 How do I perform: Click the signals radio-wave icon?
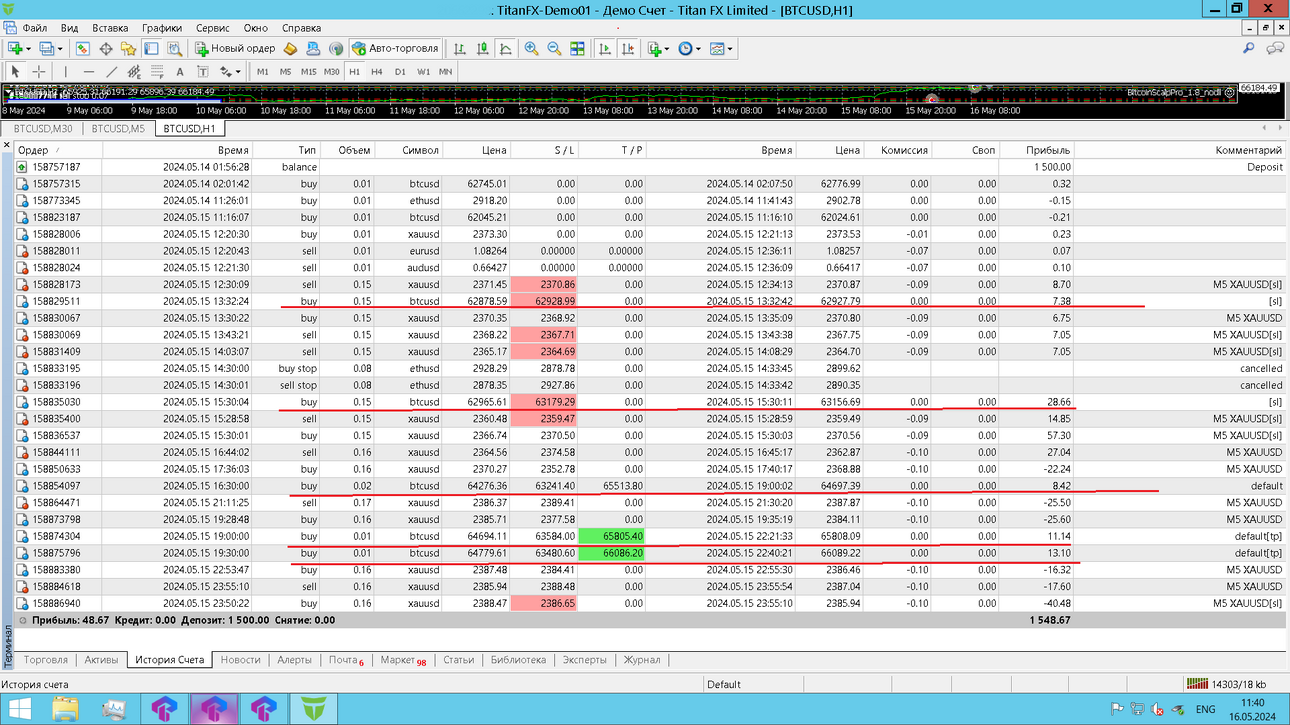click(336, 48)
